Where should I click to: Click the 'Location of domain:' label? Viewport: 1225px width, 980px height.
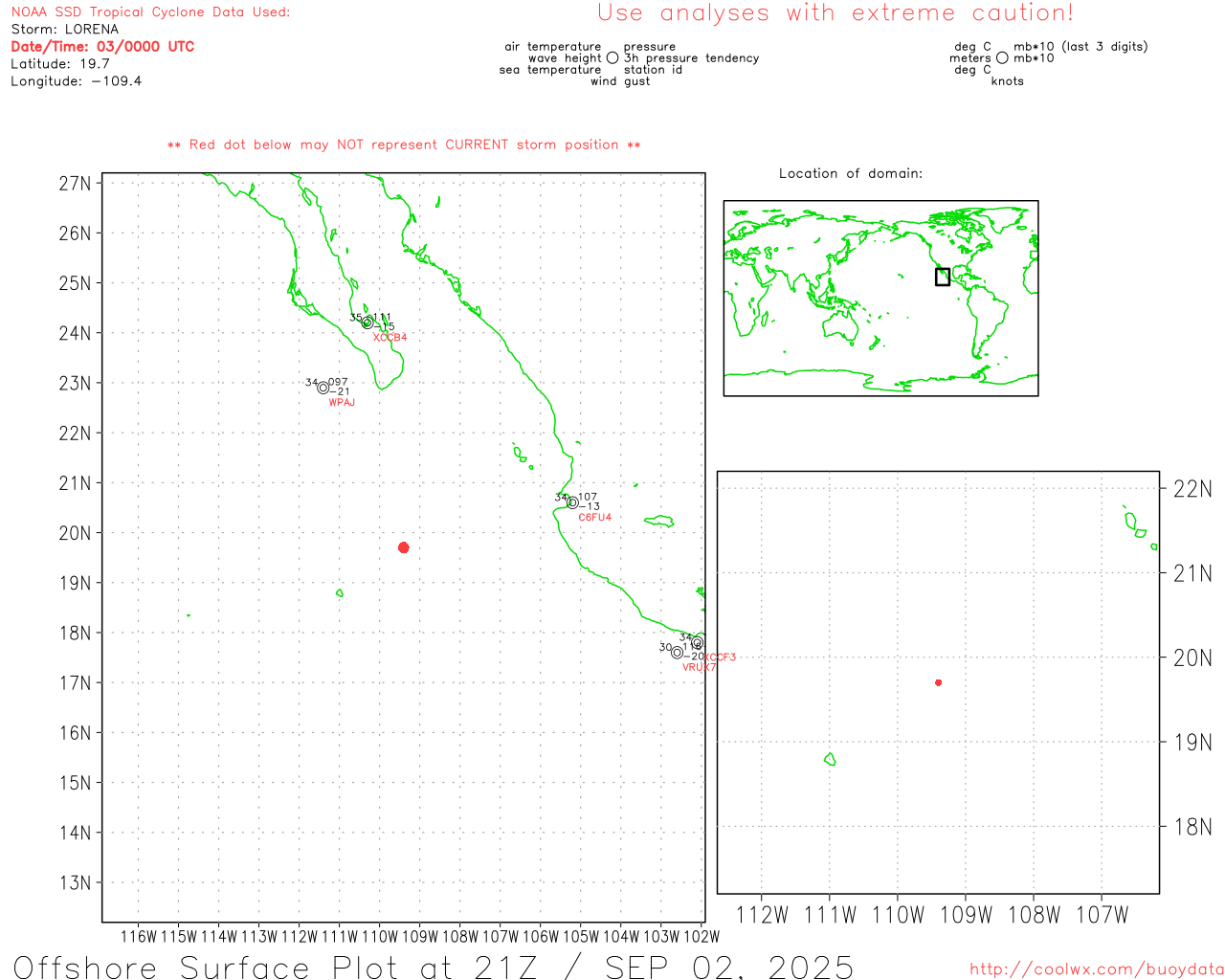(x=851, y=173)
